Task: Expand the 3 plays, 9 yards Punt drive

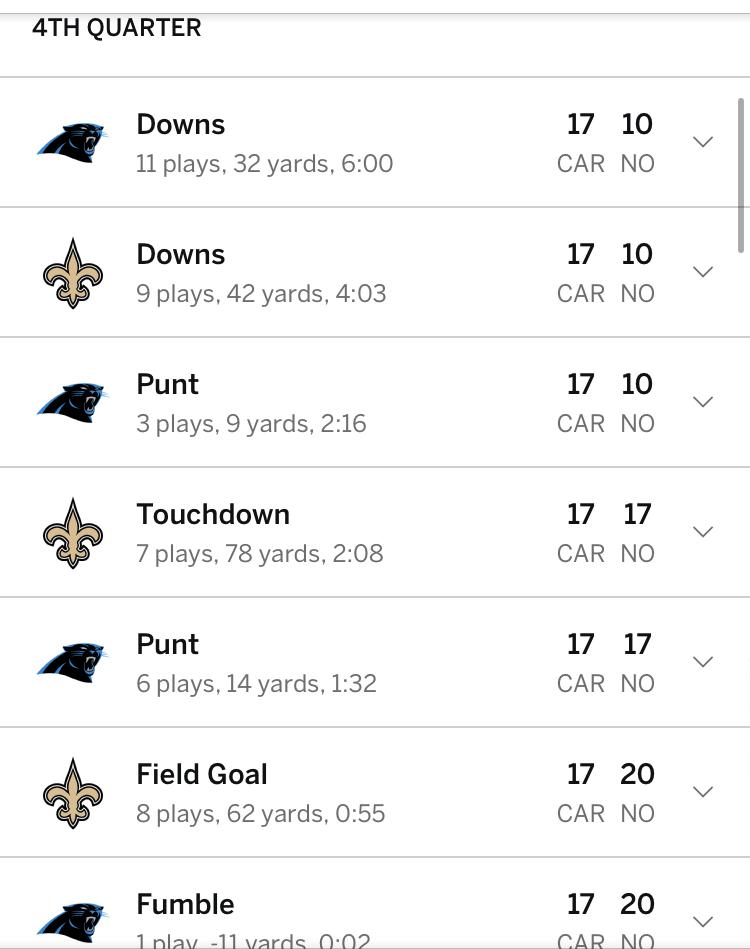Action: pyautogui.click(x=703, y=402)
